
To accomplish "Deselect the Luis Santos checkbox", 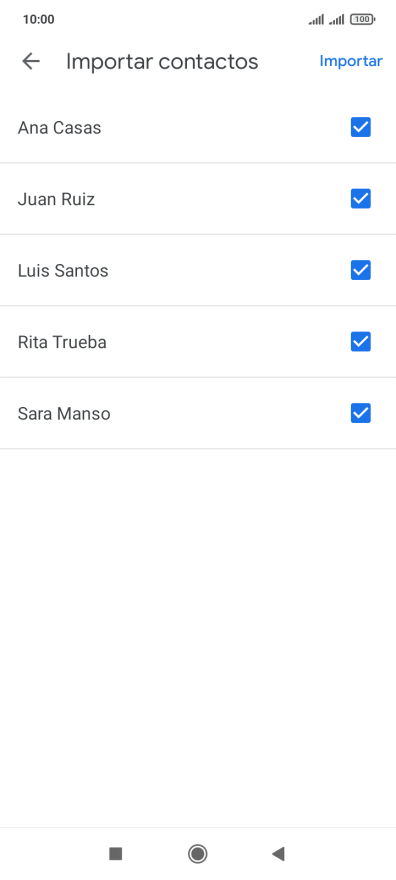I will tap(361, 271).
